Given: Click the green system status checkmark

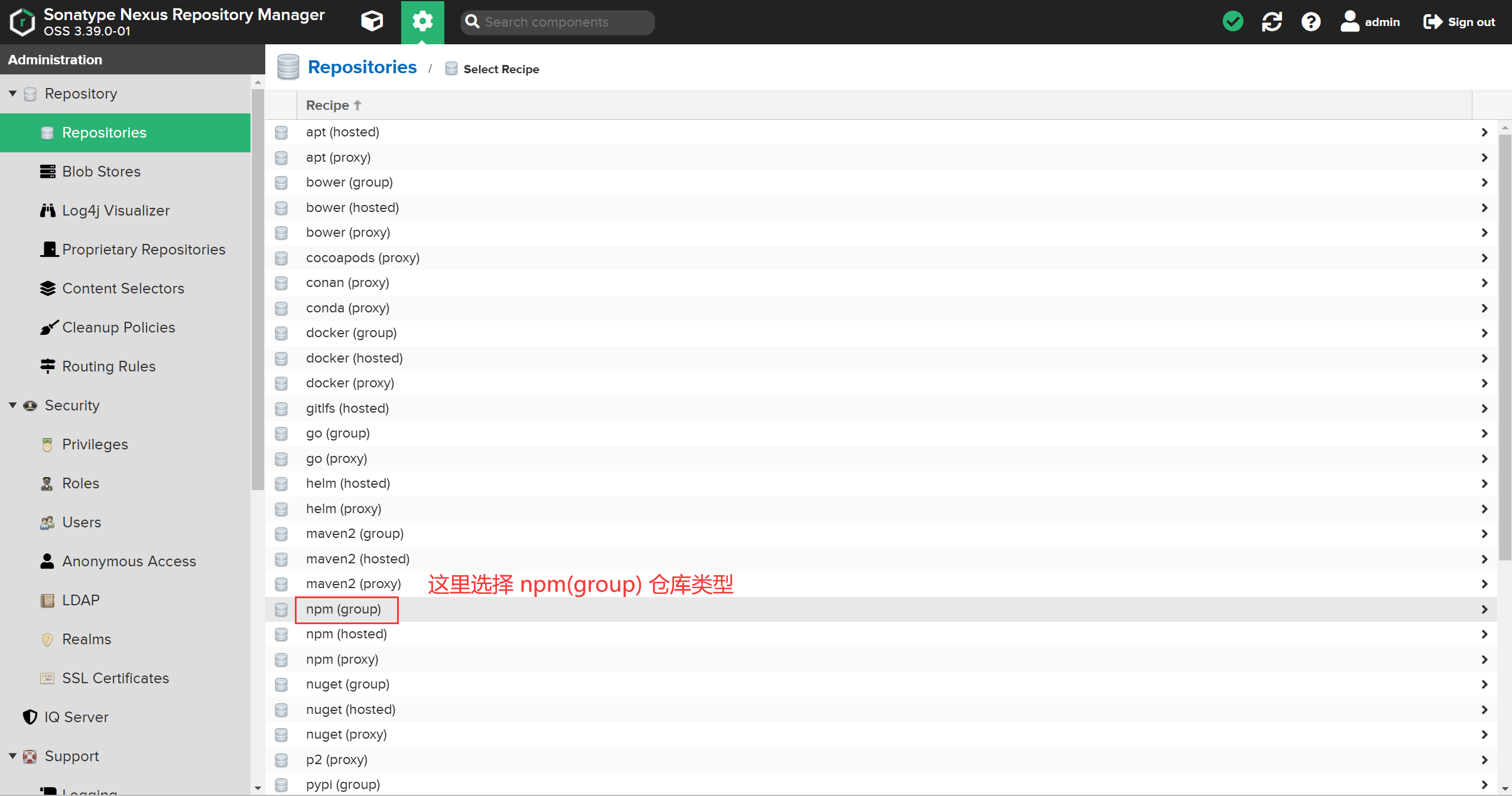Looking at the screenshot, I should [x=1233, y=22].
